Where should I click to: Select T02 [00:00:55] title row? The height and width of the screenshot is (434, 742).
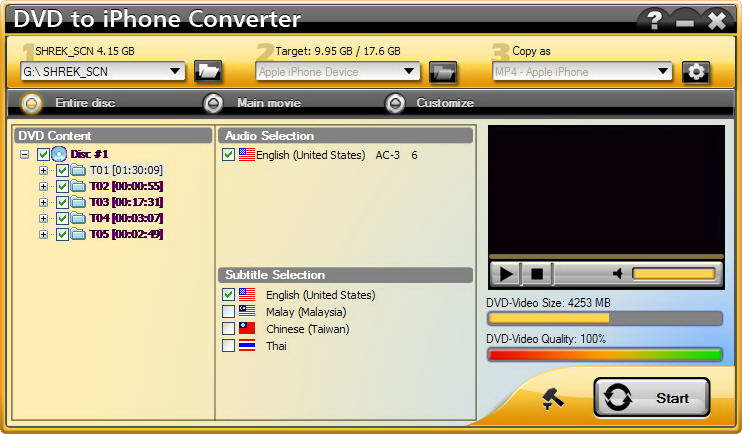click(126, 186)
